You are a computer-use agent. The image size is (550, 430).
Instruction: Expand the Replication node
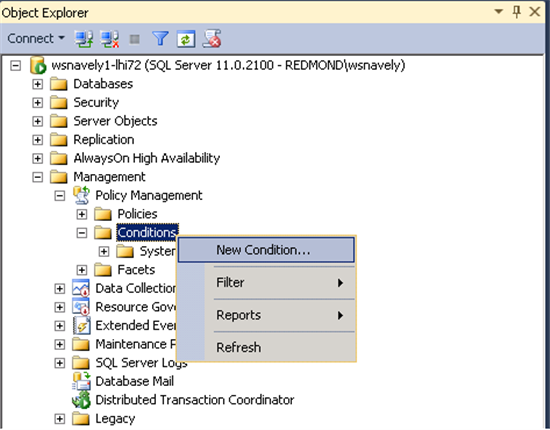(x=38, y=140)
